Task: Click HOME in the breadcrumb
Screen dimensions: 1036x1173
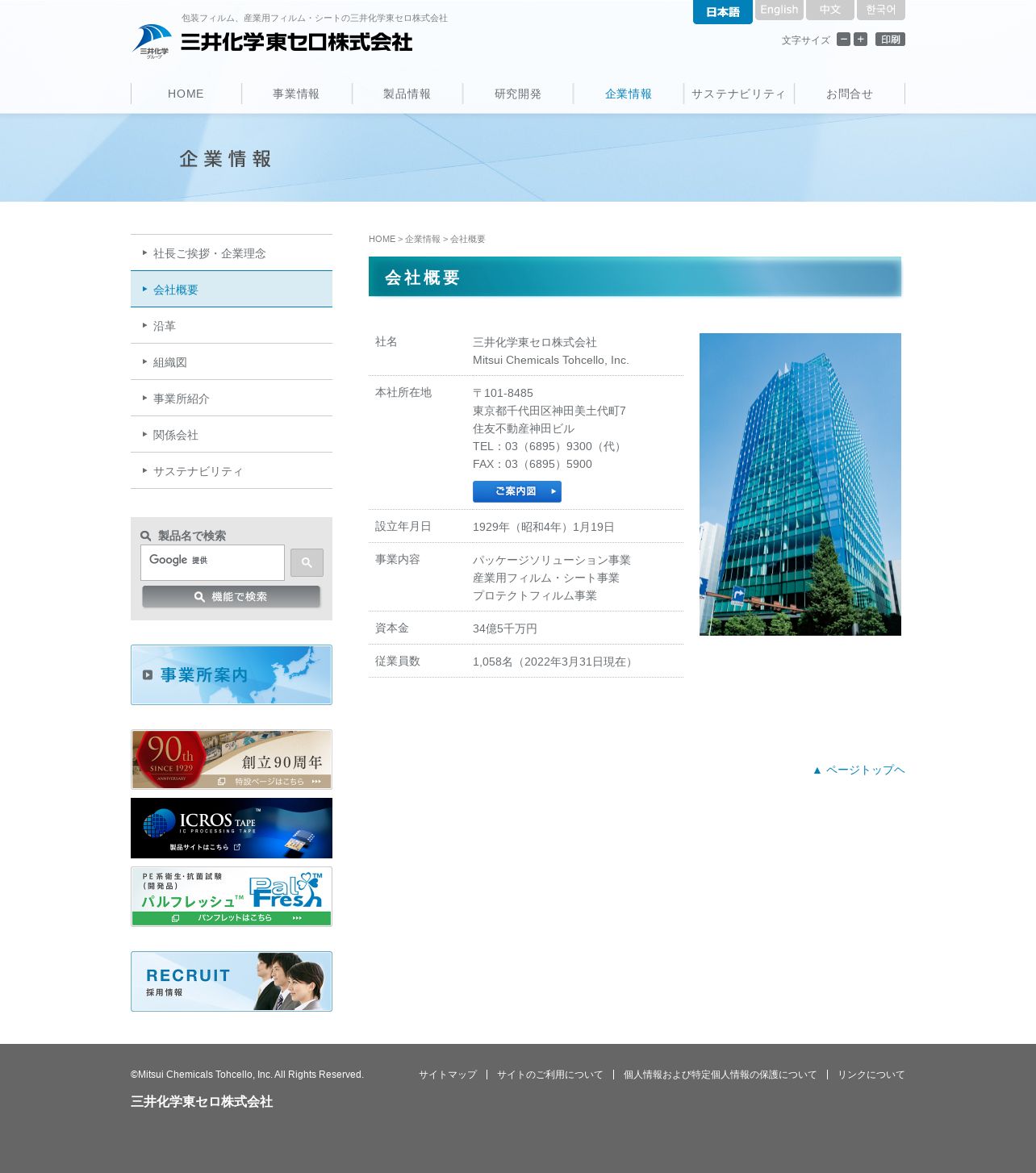Action: (382, 239)
